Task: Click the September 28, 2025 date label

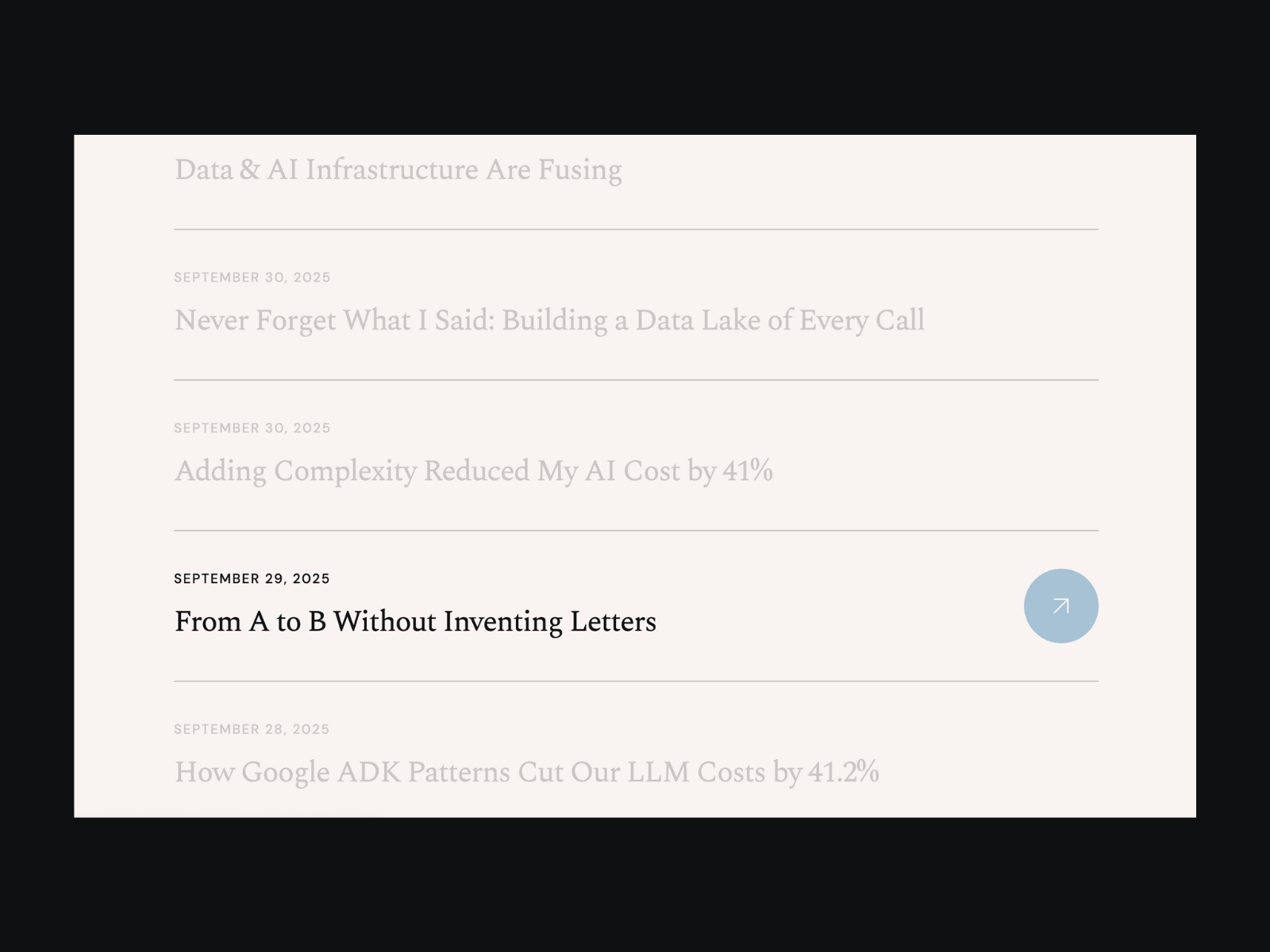Action: pos(252,729)
